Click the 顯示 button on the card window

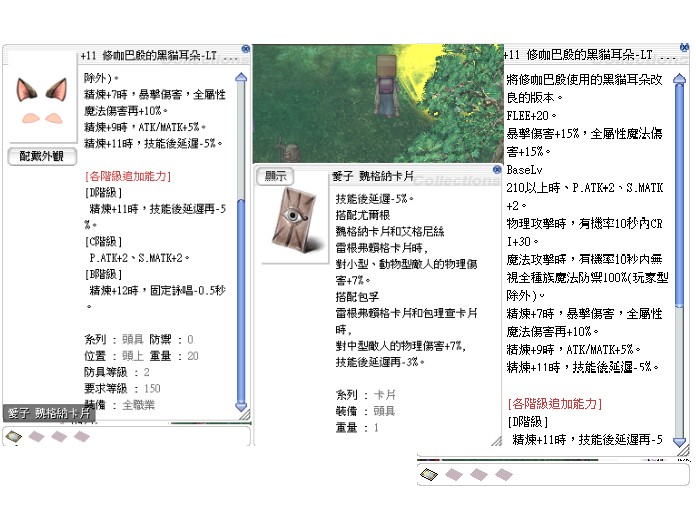click(275, 176)
